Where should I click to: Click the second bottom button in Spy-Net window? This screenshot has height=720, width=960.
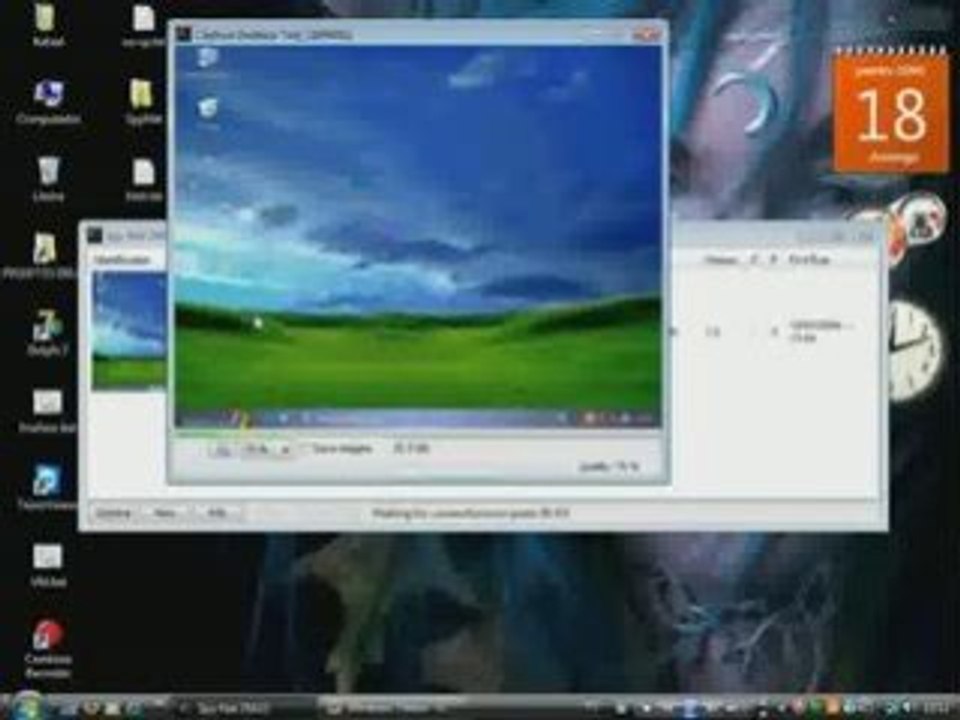click(x=165, y=513)
